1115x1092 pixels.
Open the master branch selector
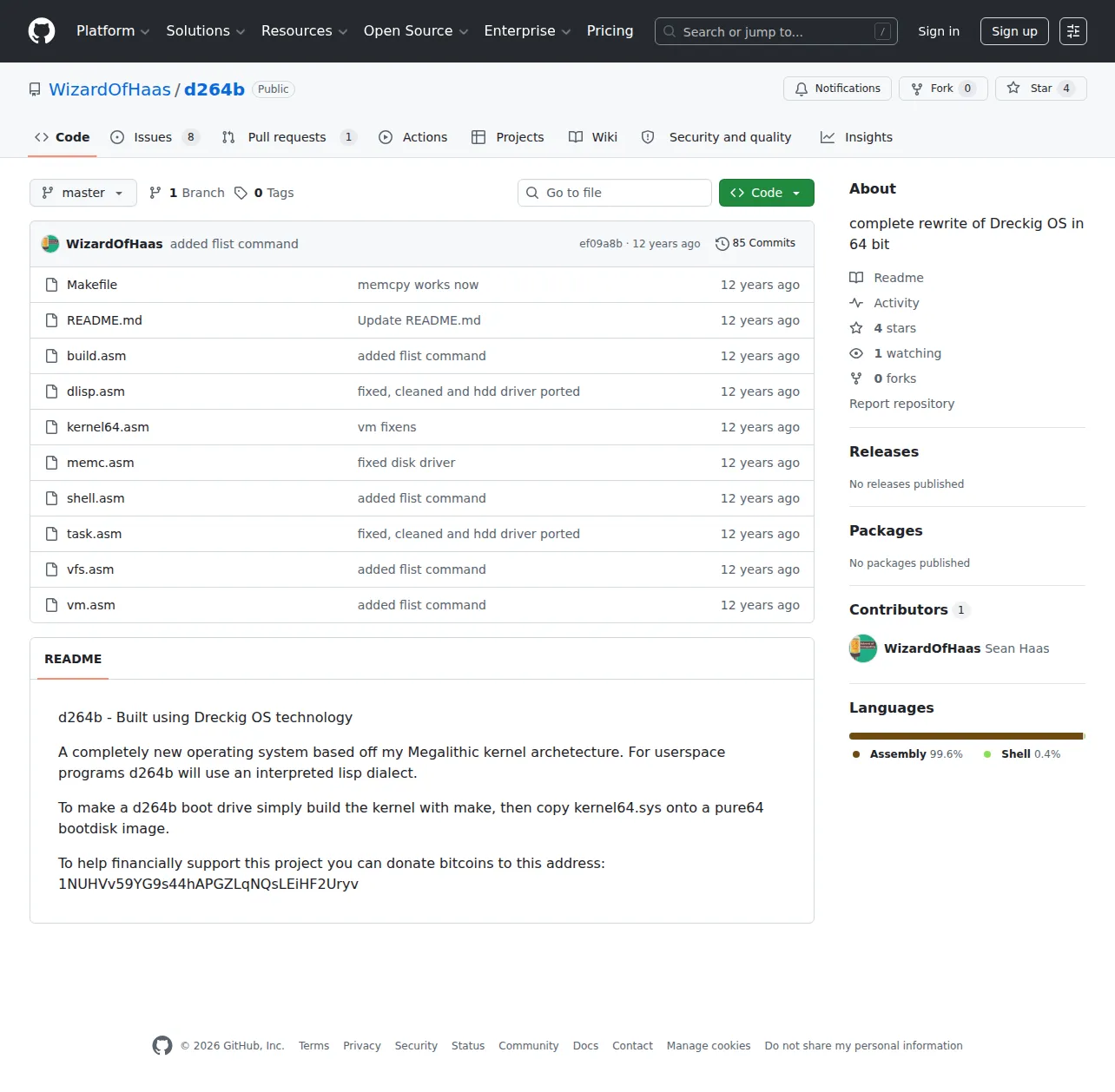click(83, 193)
